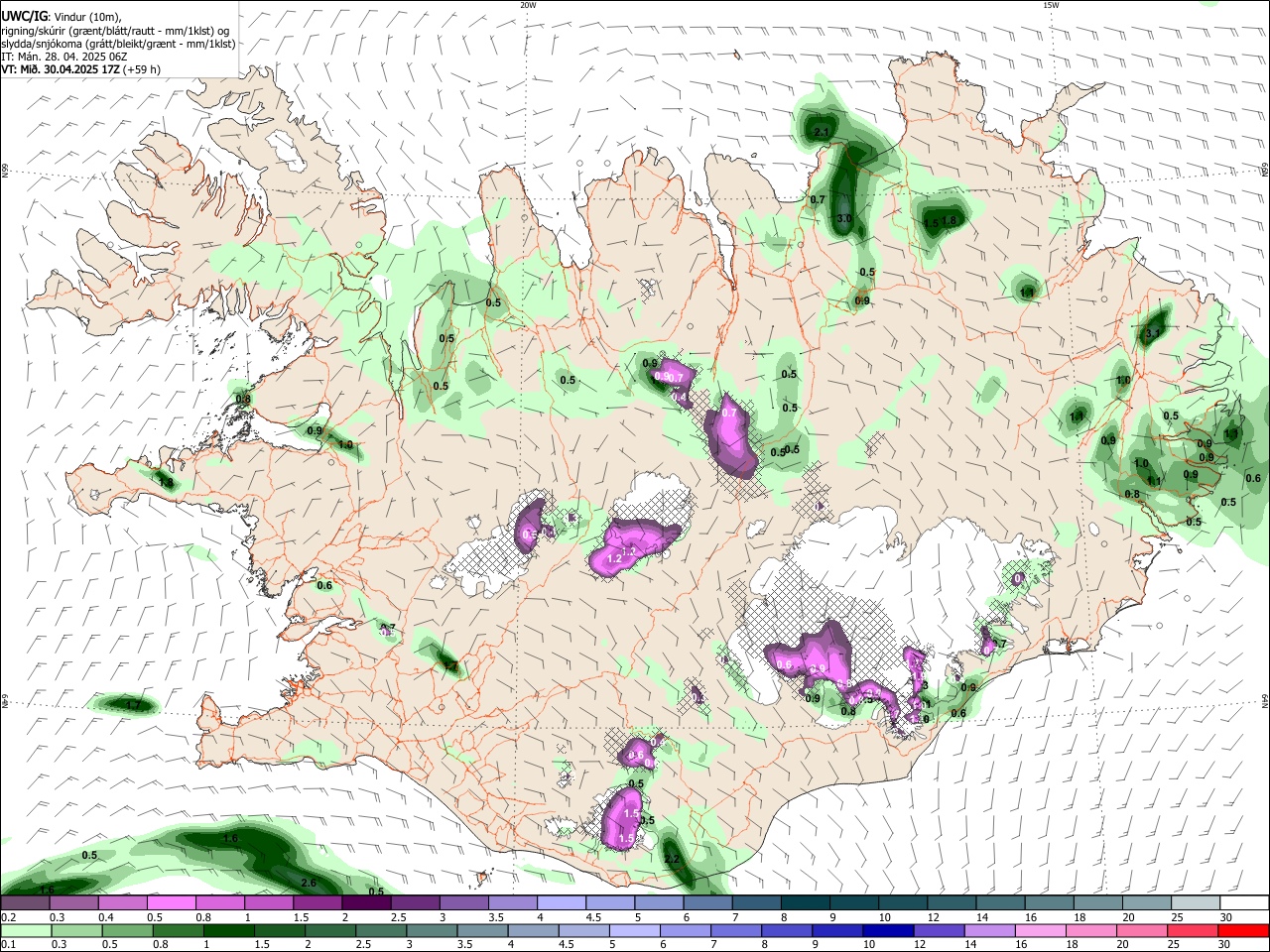Pick the bright pink 0.5 swatch in snow legend
1270x952 pixels.
pyautogui.click(x=171, y=903)
